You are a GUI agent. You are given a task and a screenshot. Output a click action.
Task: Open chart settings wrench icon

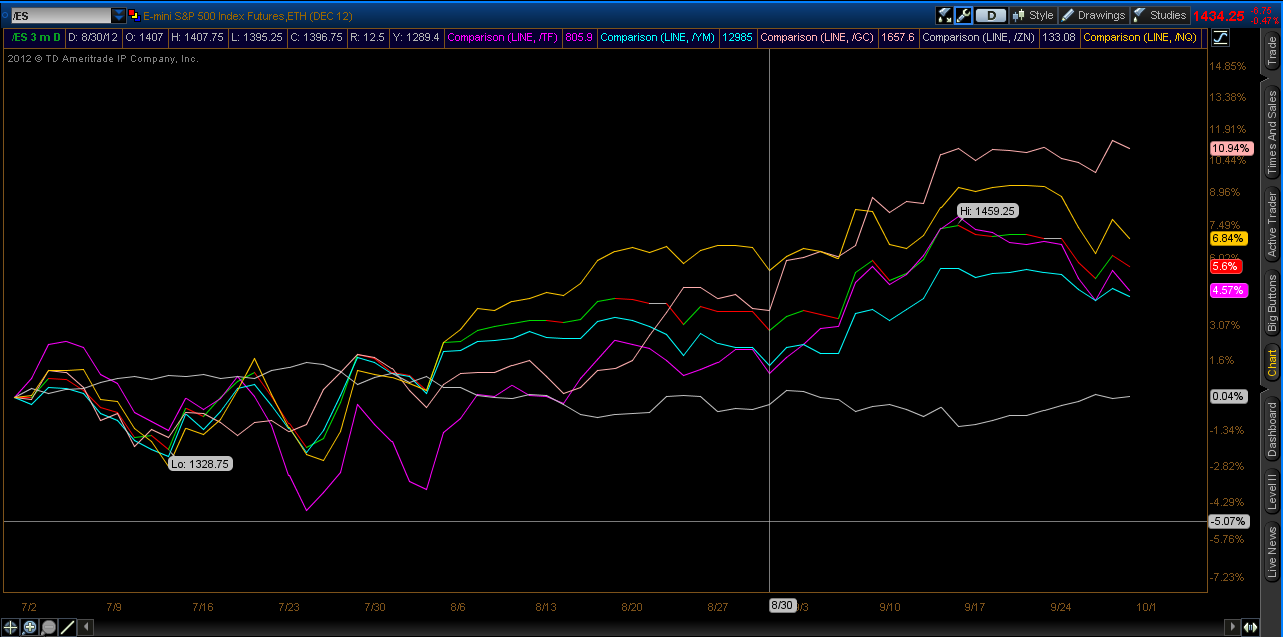(963, 15)
